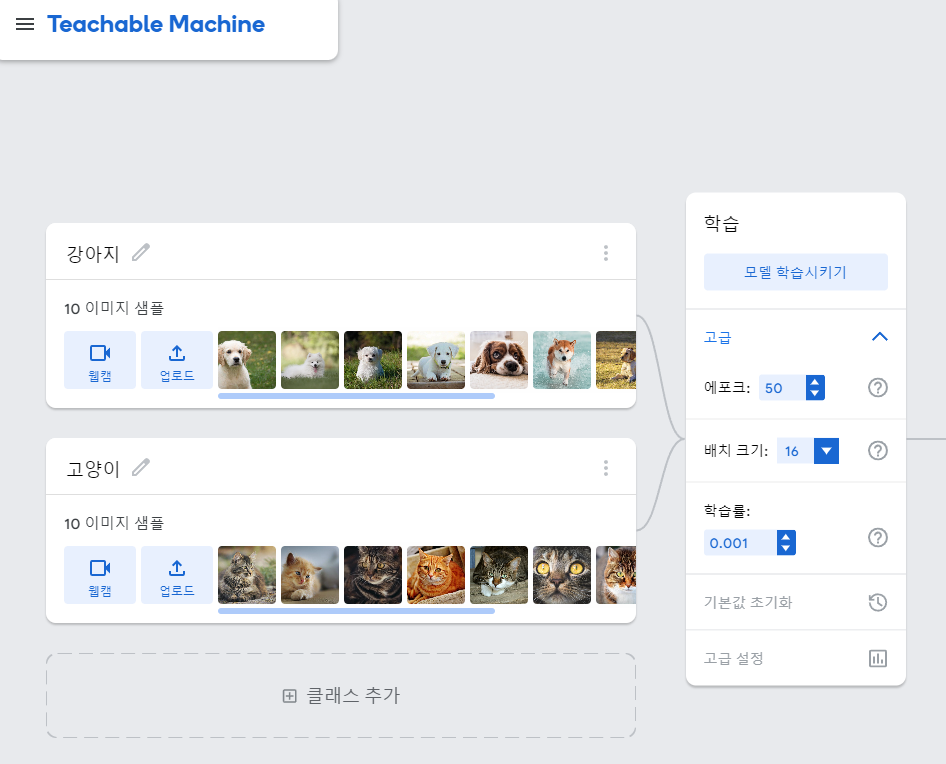Open help for 학습률 question mark
This screenshot has width=946, height=764.
(x=878, y=537)
